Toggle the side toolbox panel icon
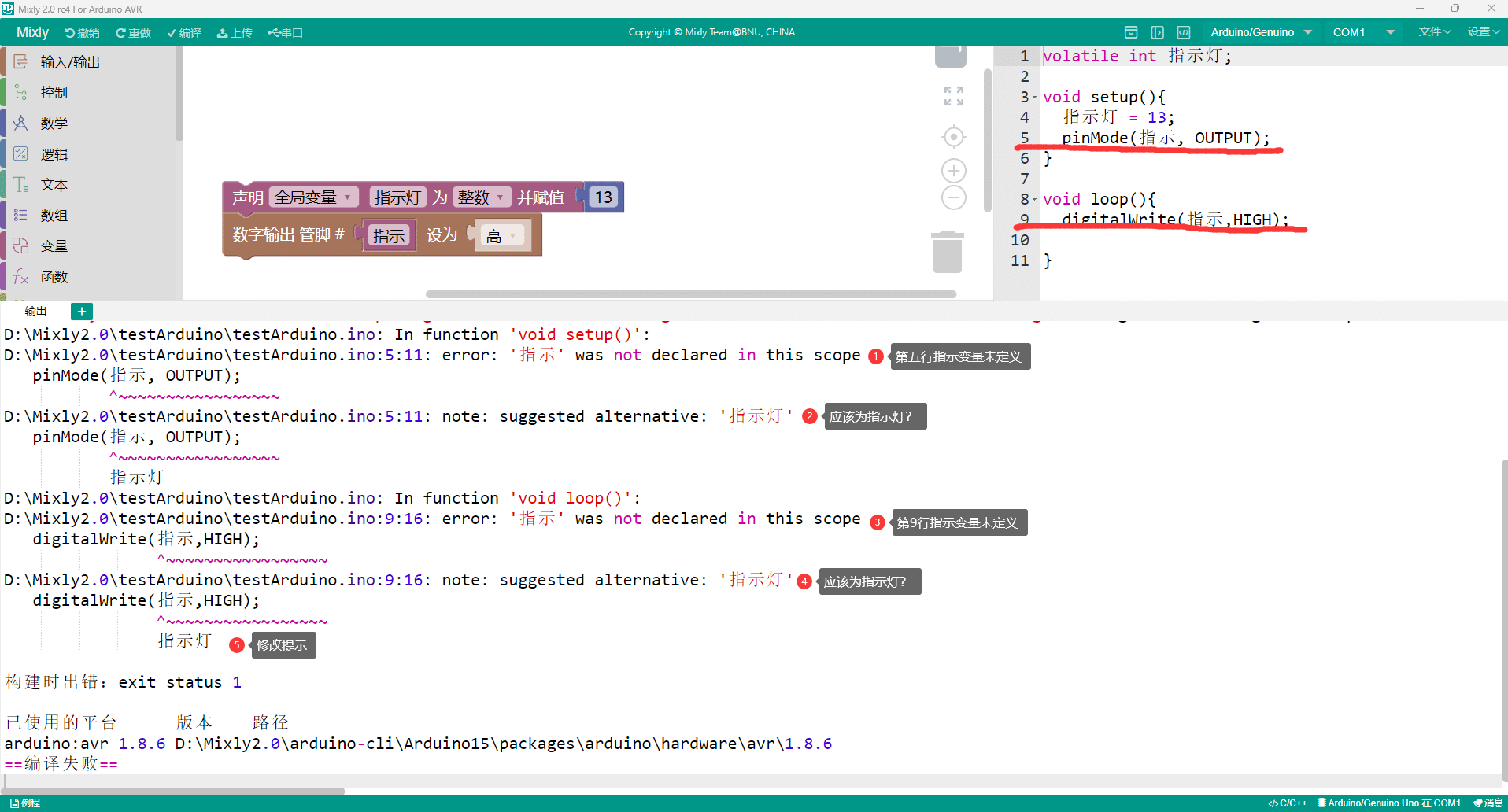Screen dimensions: 1508x812 click(x=1157, y=32)
